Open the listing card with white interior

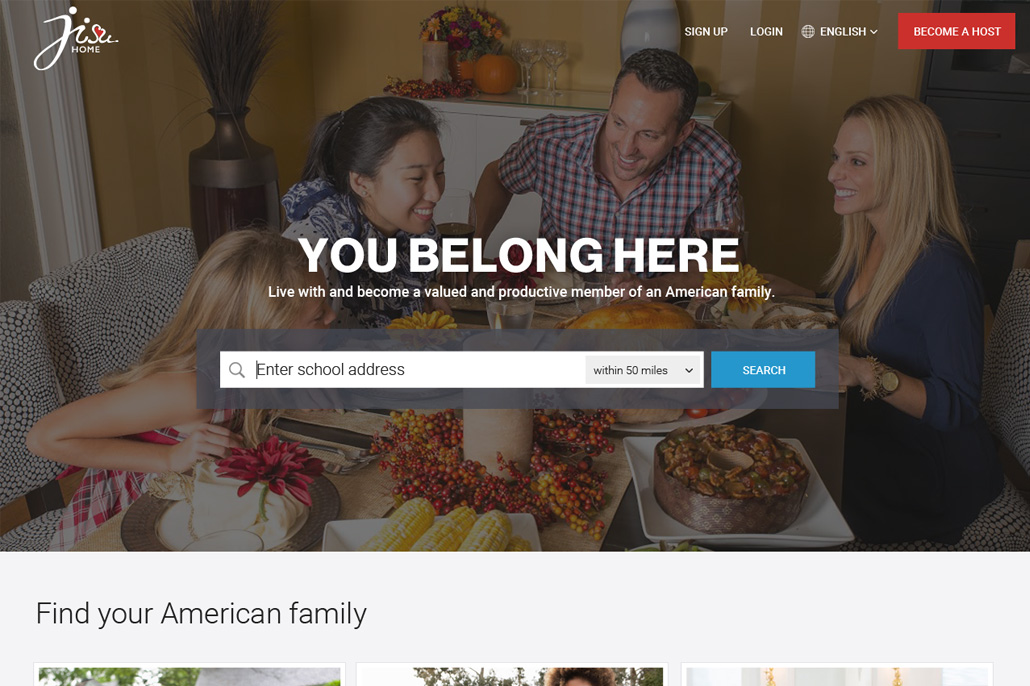(x=837, y=675)
